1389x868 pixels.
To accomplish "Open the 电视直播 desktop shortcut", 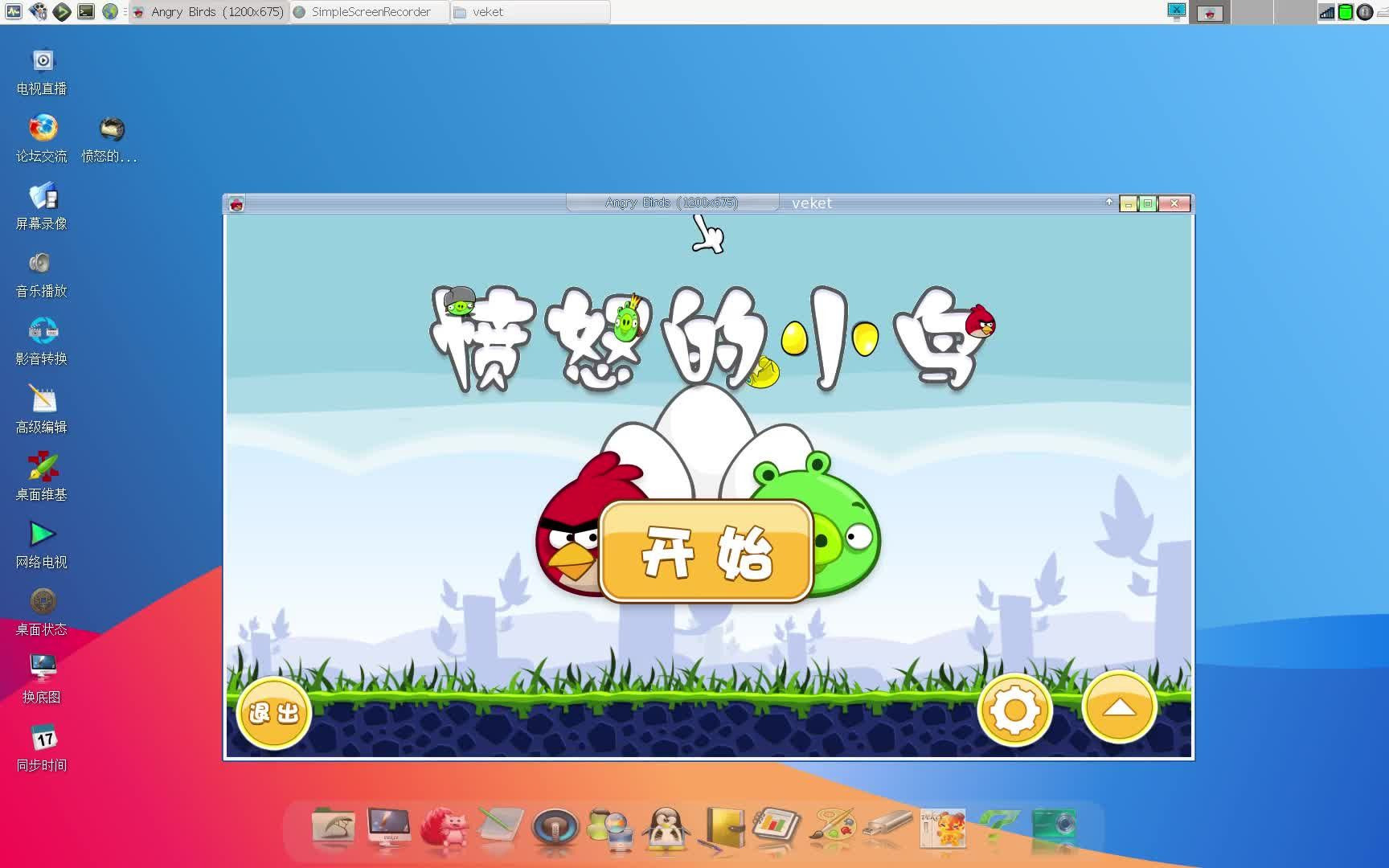I will (x=42, y=72).
